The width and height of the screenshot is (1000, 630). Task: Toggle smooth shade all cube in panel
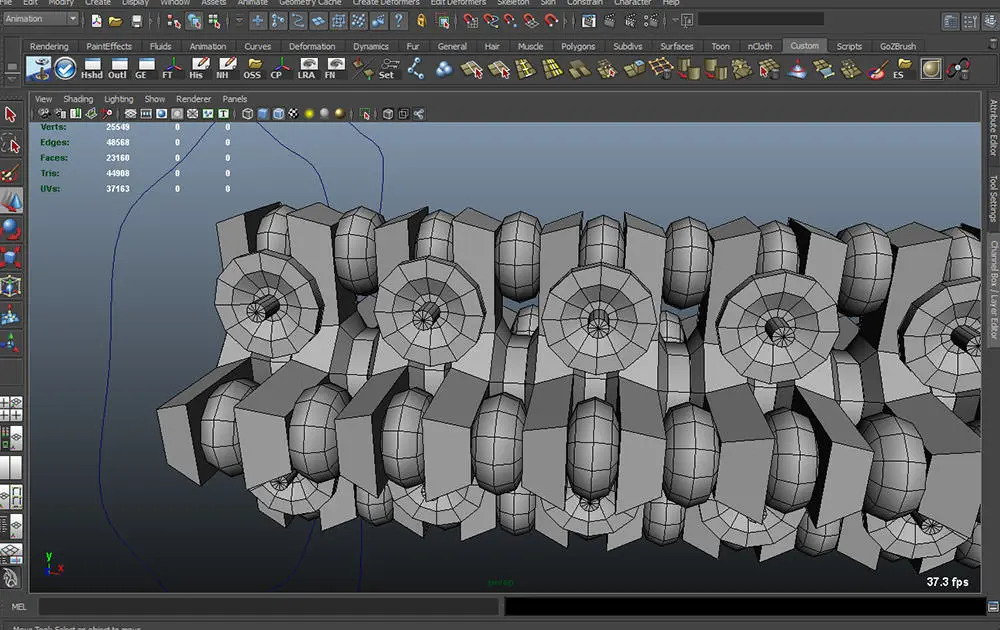[x=263, y=114]
